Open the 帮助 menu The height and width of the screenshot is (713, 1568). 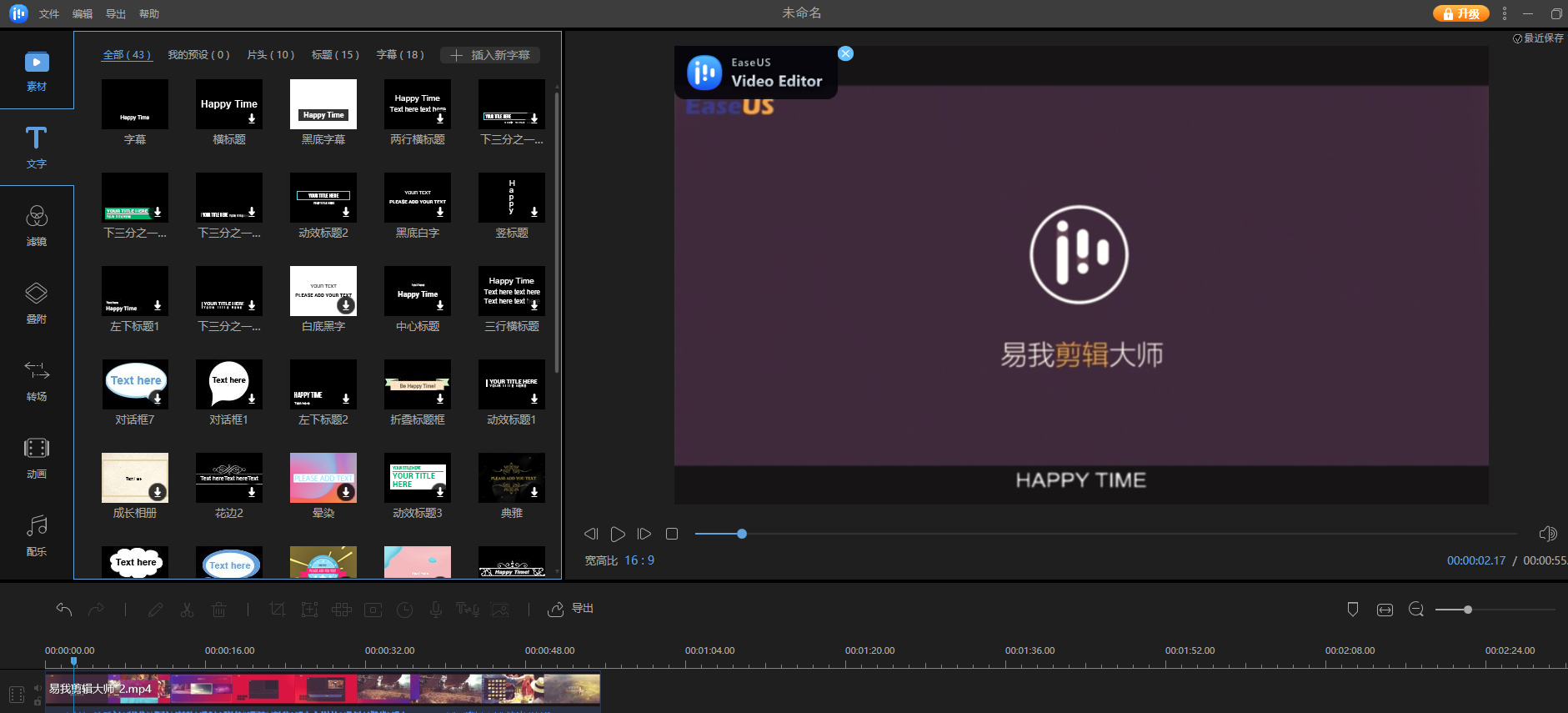pyautogui.click(x=149, y=14)
